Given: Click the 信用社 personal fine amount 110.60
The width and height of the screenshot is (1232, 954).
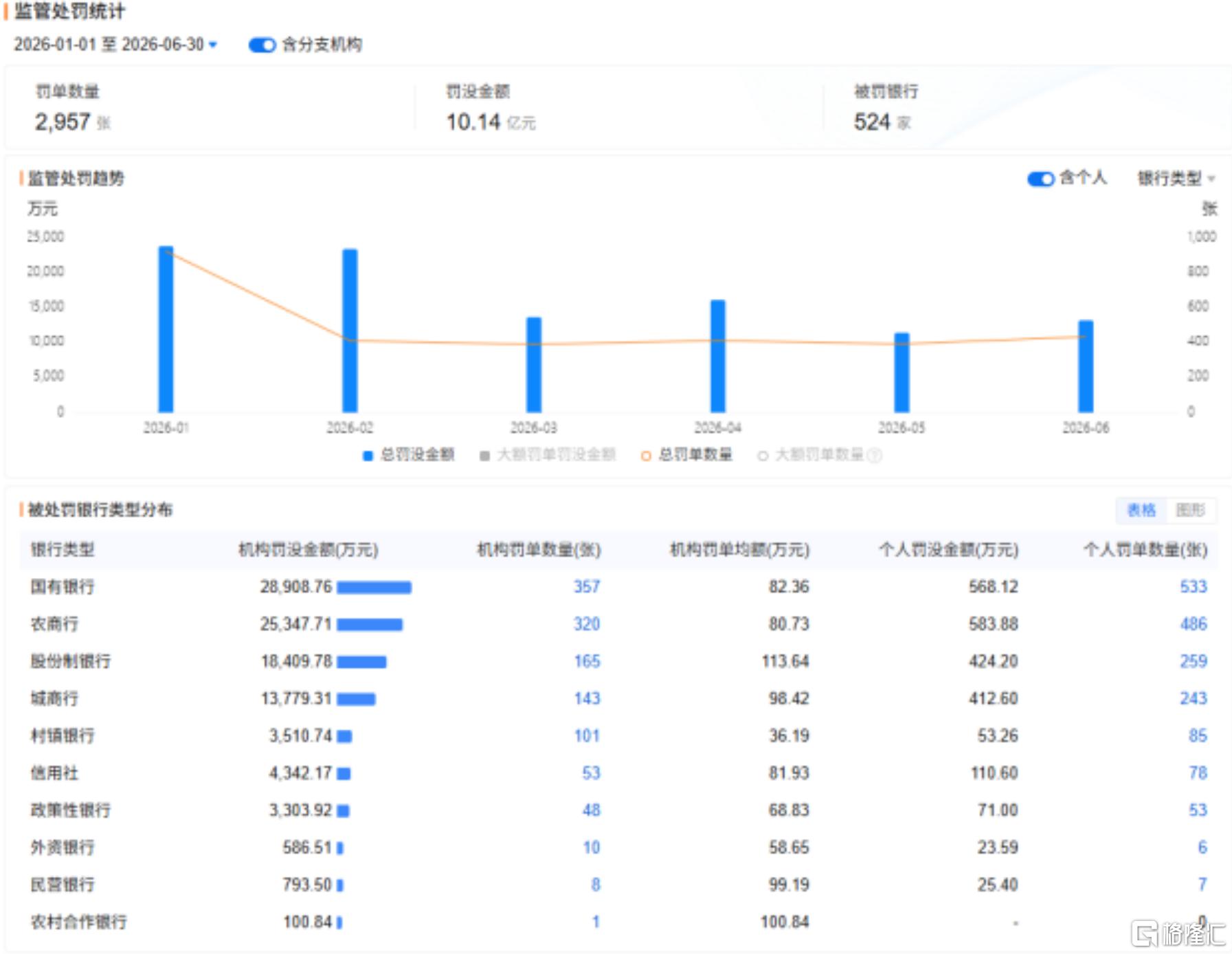Looking at the screenshot, I should coord(994,773).
